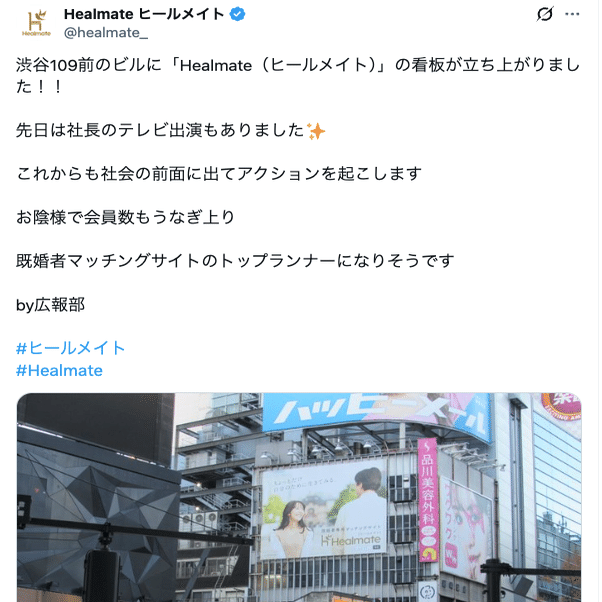This screenshot has height=602, width=602.
Task: Open the attached Shibuya street photo
Action: 299,497
